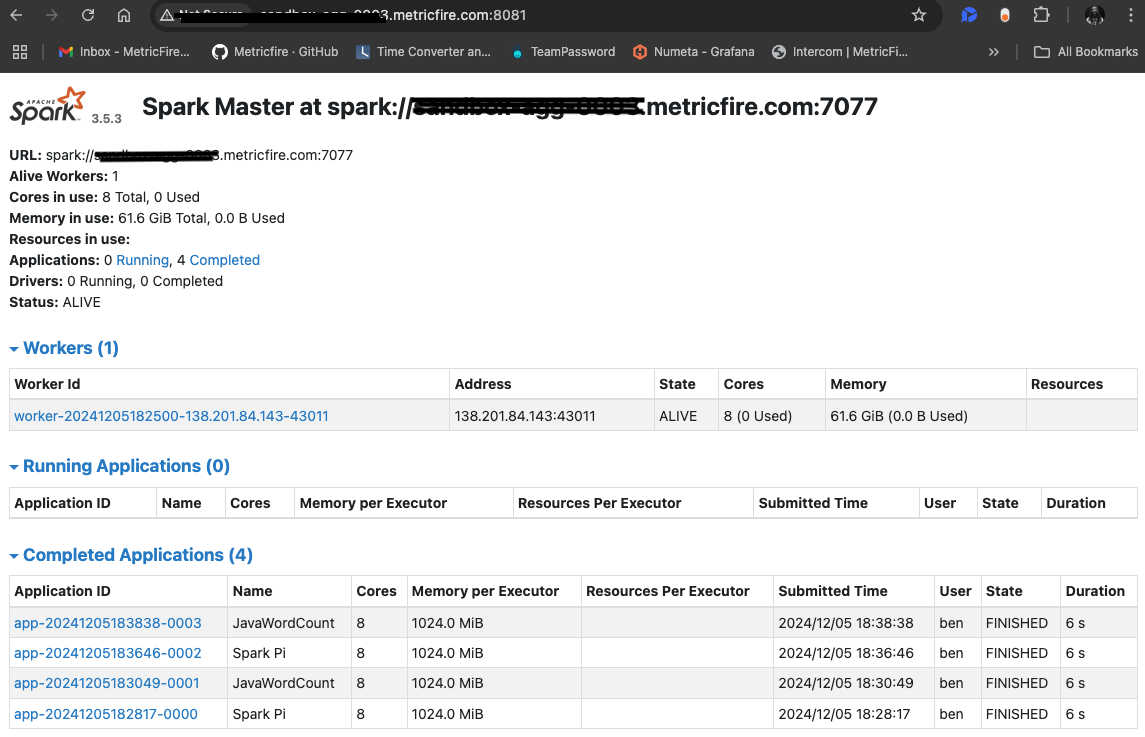1145x737 pixels.
Task: Open the Extensions puzzle icon
Action: [1041, 15]
